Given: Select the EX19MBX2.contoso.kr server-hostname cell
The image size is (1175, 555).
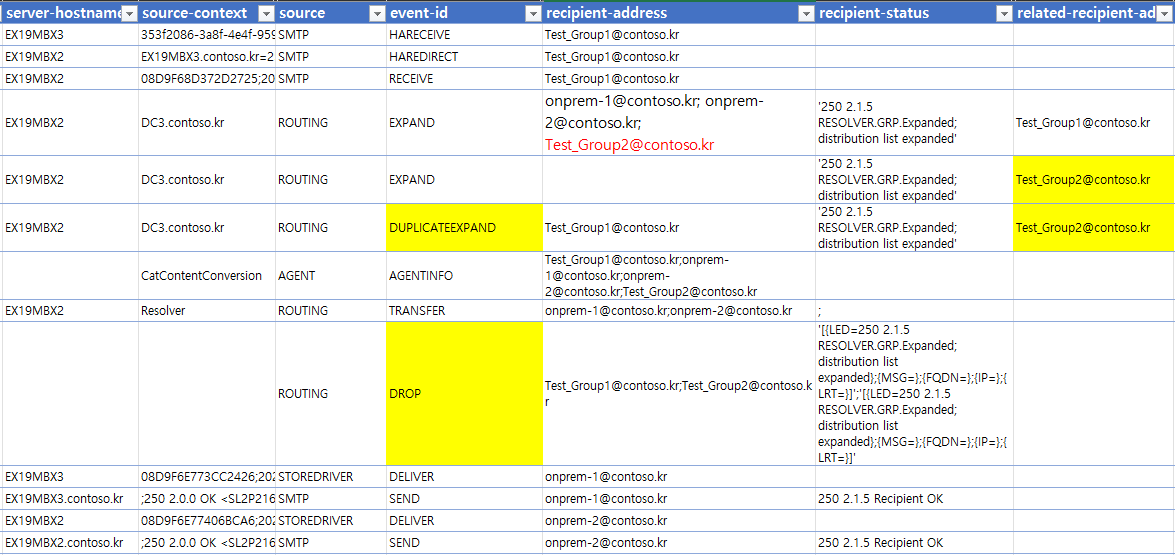Looking at the screenshot, I should (x=70, y=542).
